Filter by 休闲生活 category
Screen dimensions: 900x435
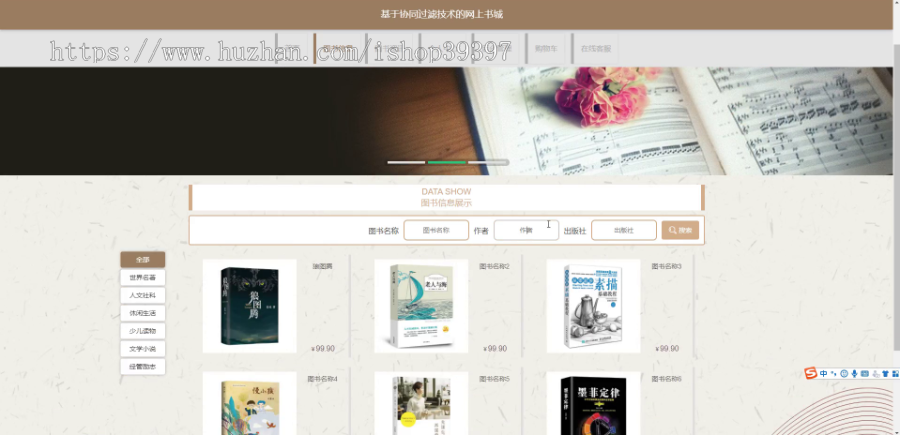click(x=142, y=313)
